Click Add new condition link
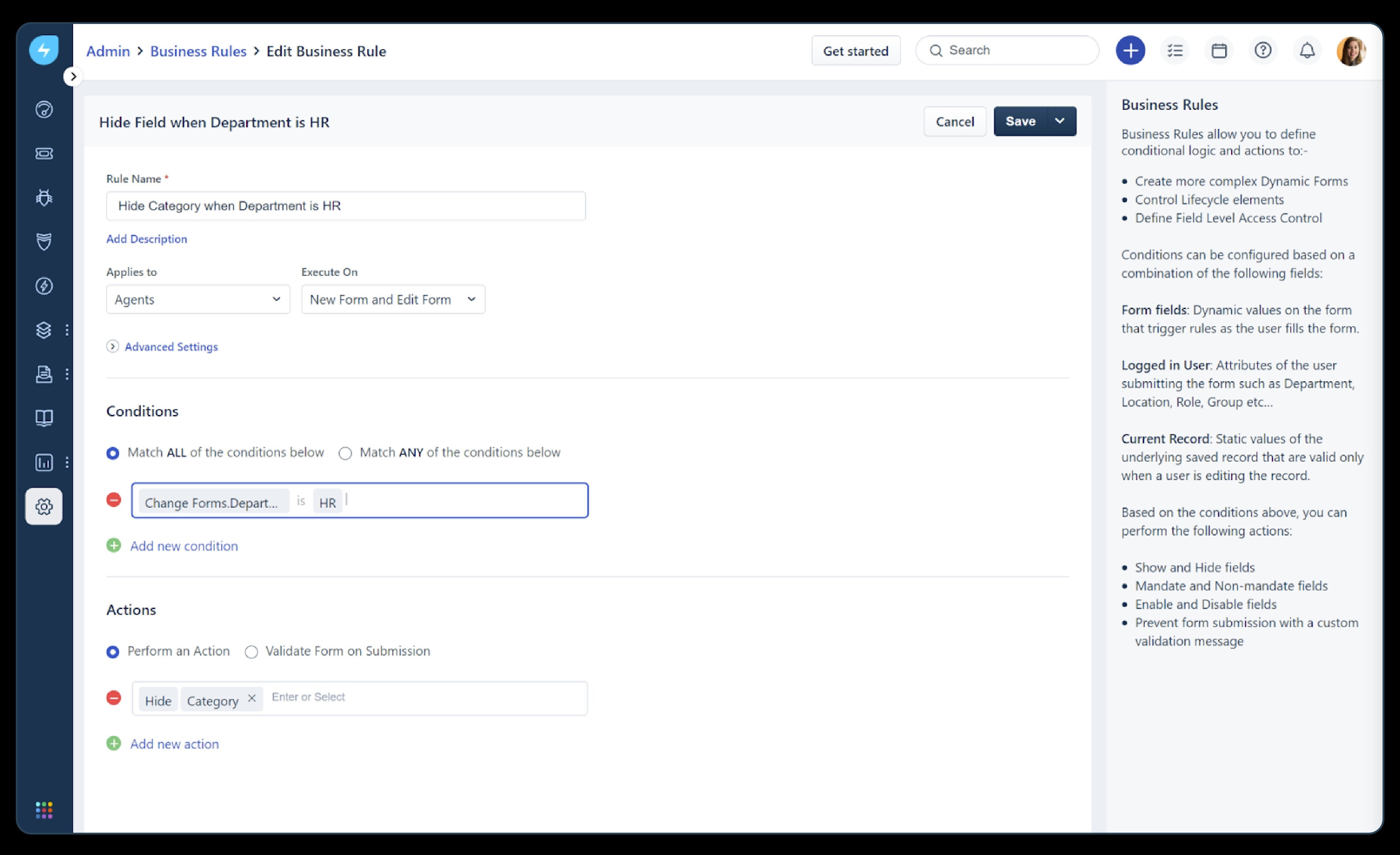Viewport: 1400px width, 855px height. click(184, 546)
